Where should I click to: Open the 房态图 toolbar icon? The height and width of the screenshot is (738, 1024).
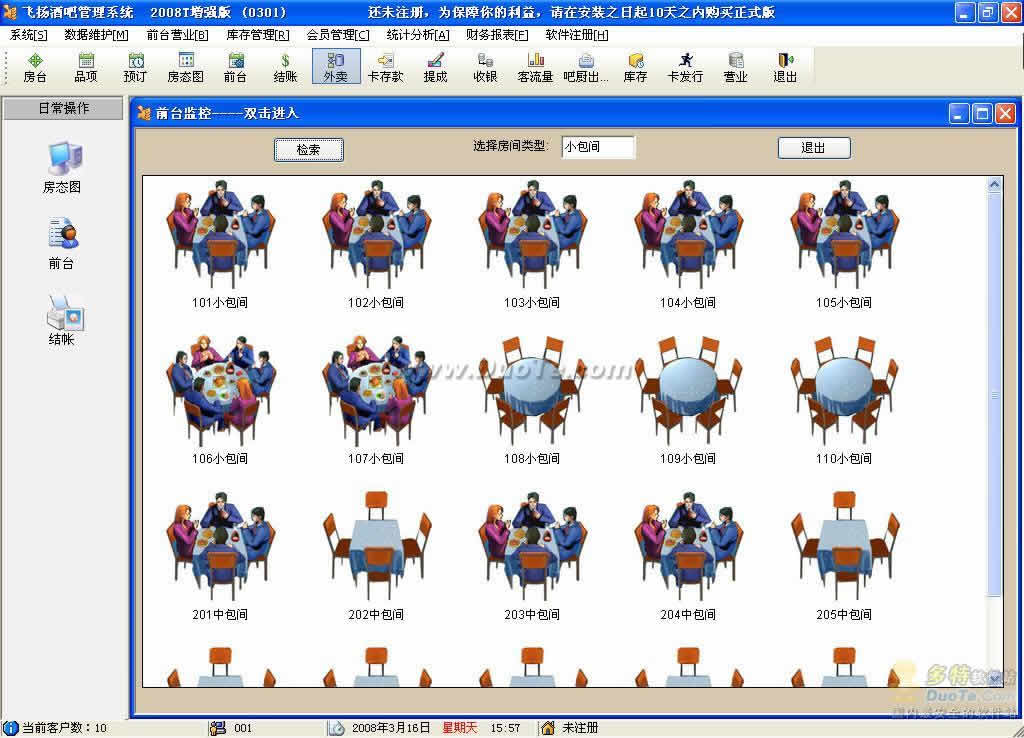185,67
